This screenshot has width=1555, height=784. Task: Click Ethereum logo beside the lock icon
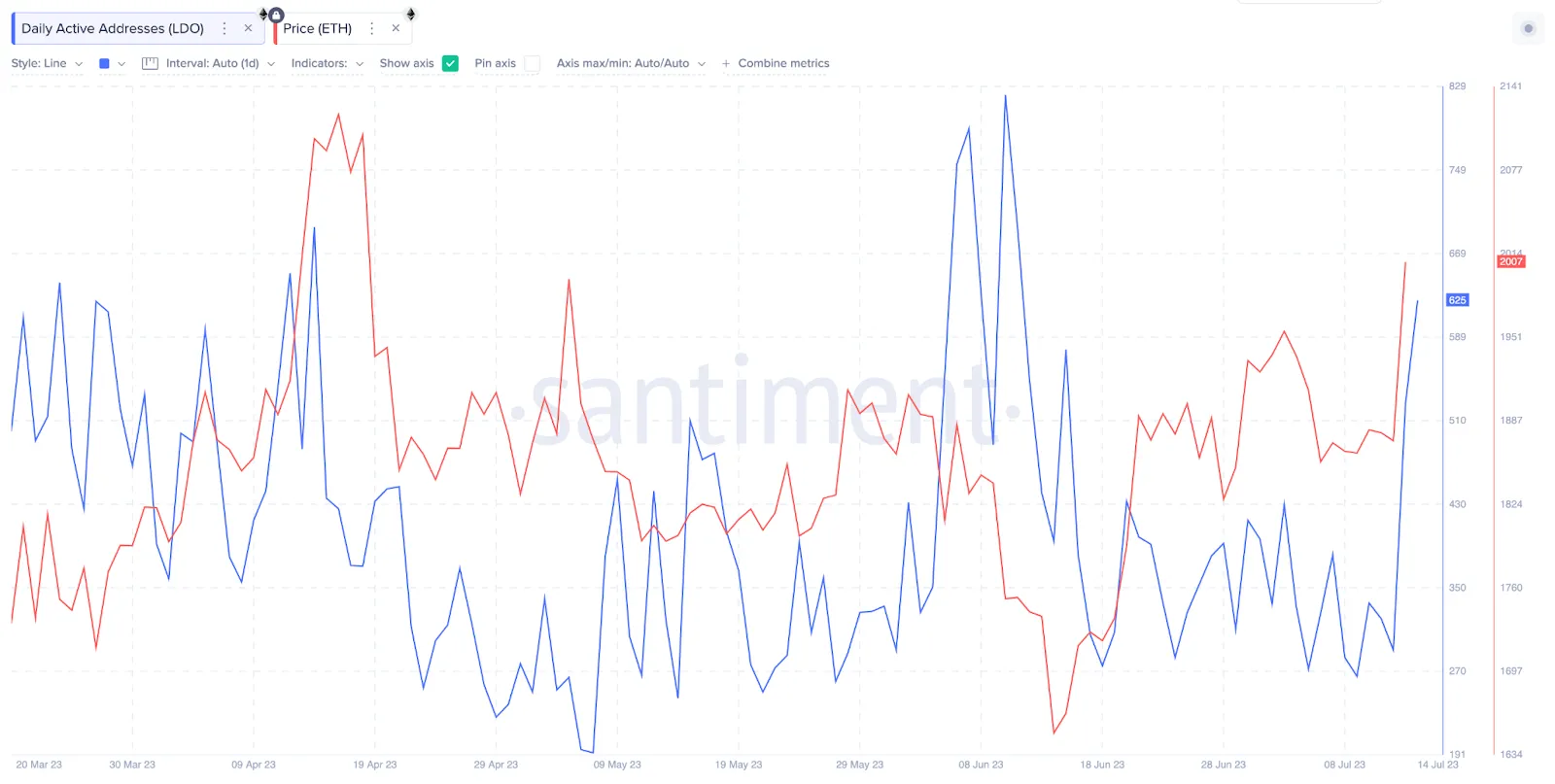click(x=263, y=14)
